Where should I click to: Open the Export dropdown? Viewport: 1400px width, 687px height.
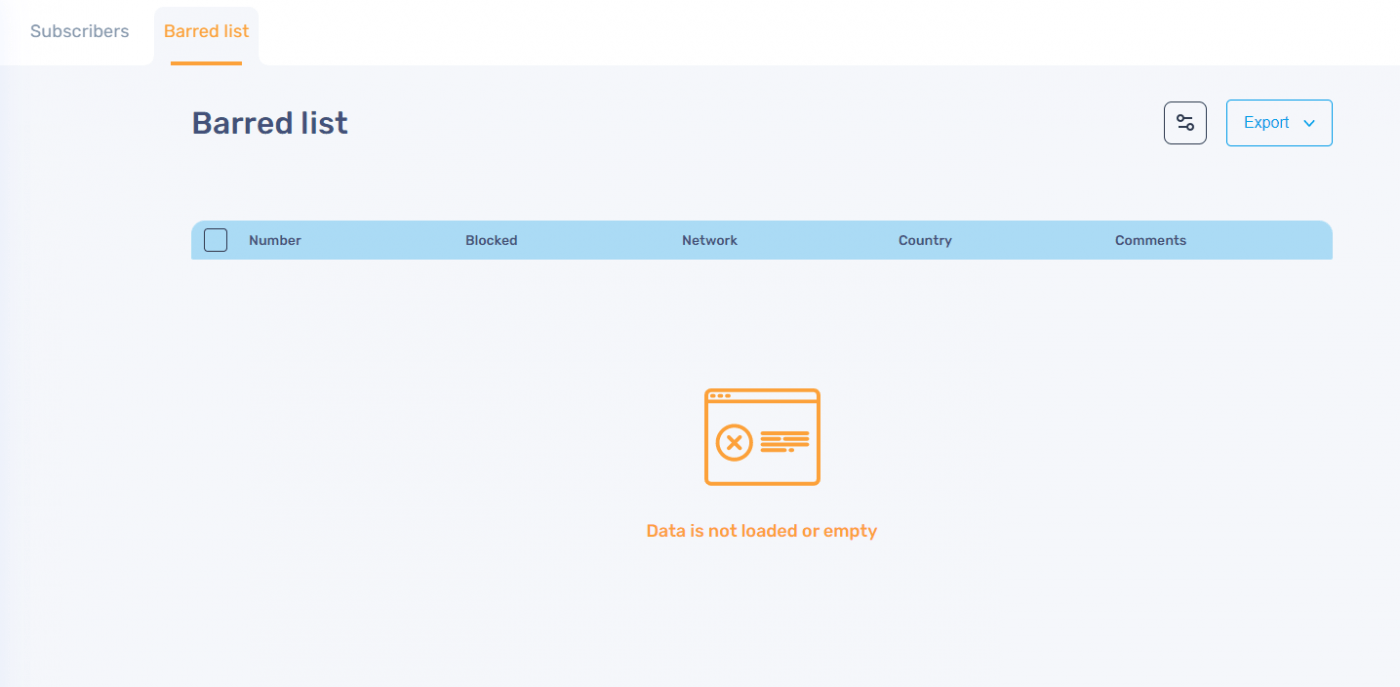coord(1267,123)
